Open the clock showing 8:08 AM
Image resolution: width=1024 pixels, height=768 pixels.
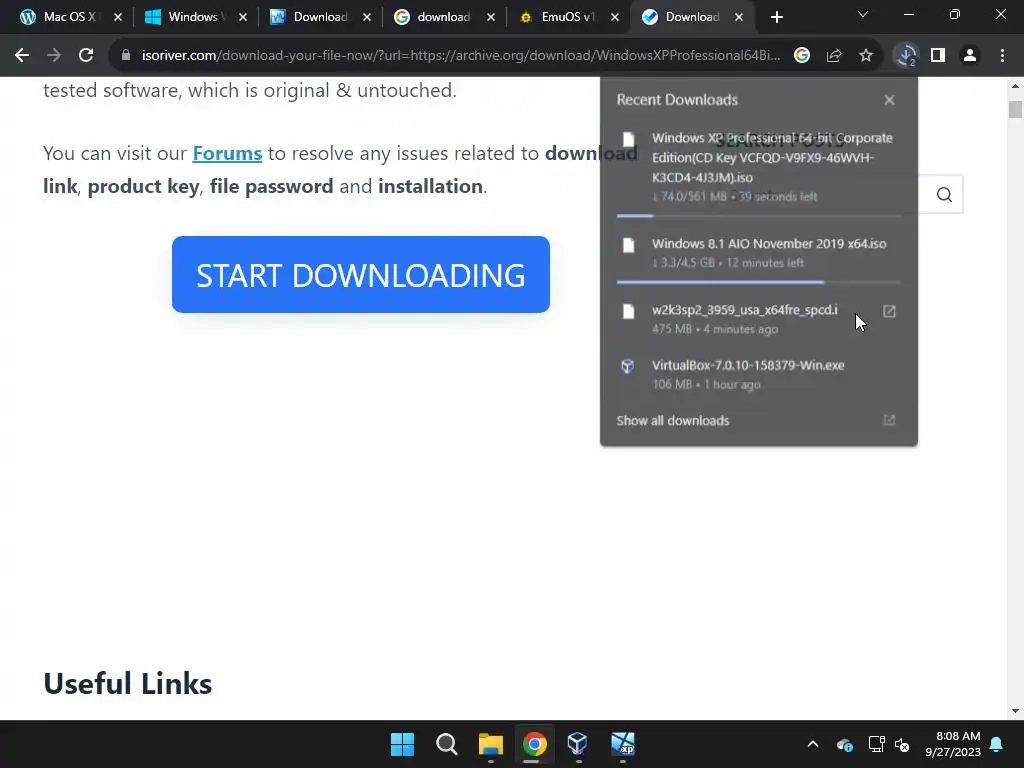[953, 744]
